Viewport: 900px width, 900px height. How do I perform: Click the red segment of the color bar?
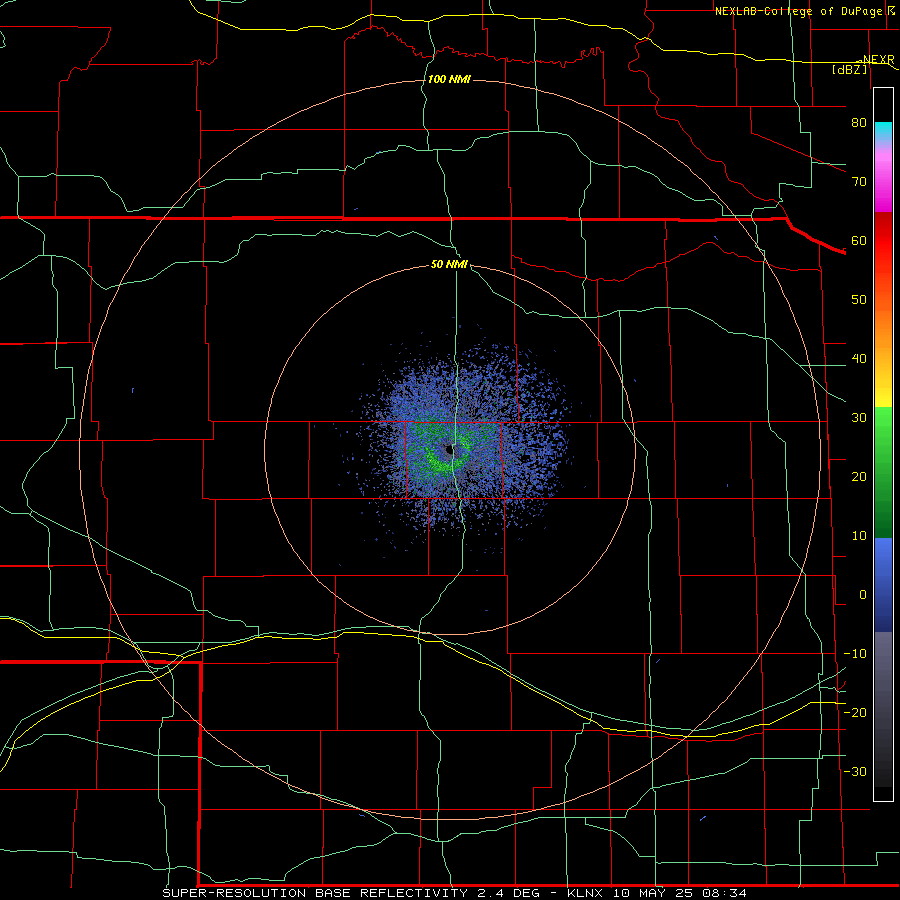click(x=883, y=240)
